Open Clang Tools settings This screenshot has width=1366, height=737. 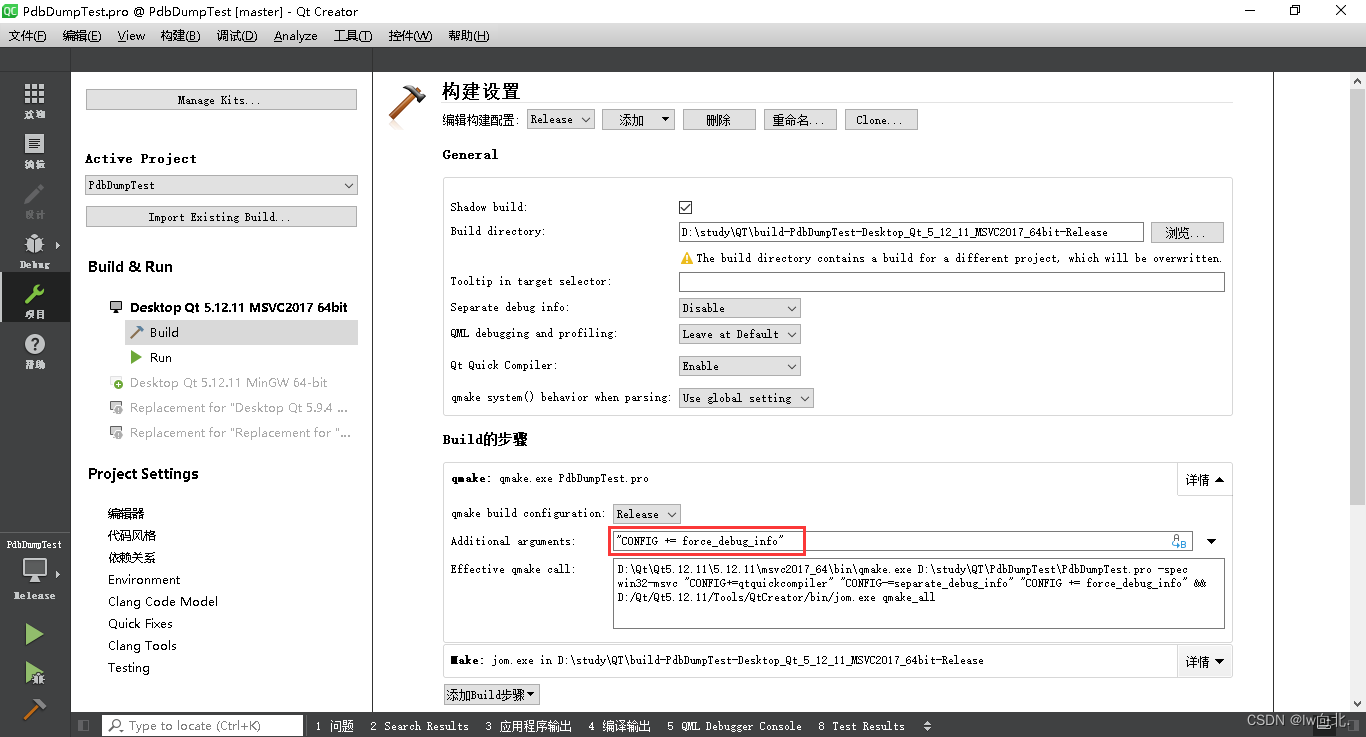click(142, 646)
